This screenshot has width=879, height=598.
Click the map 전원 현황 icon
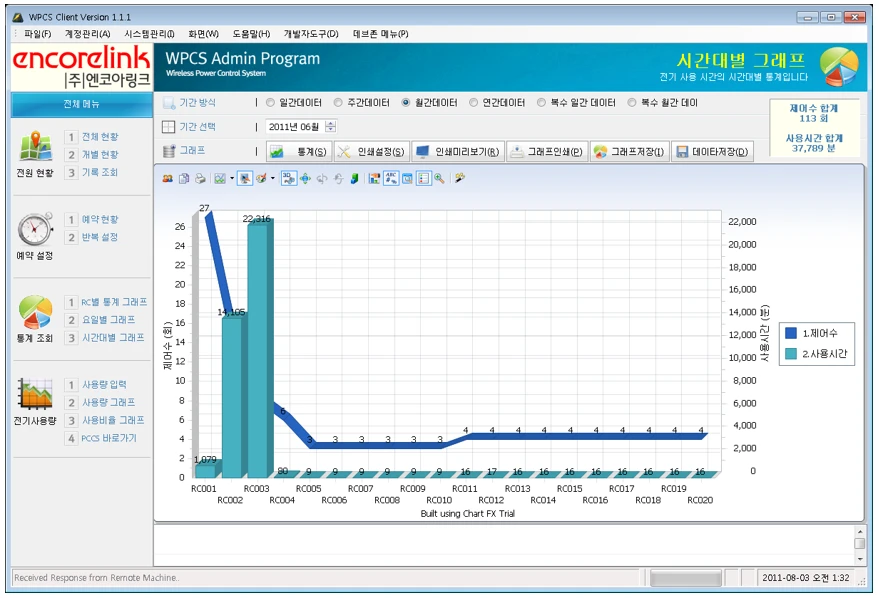36,146
